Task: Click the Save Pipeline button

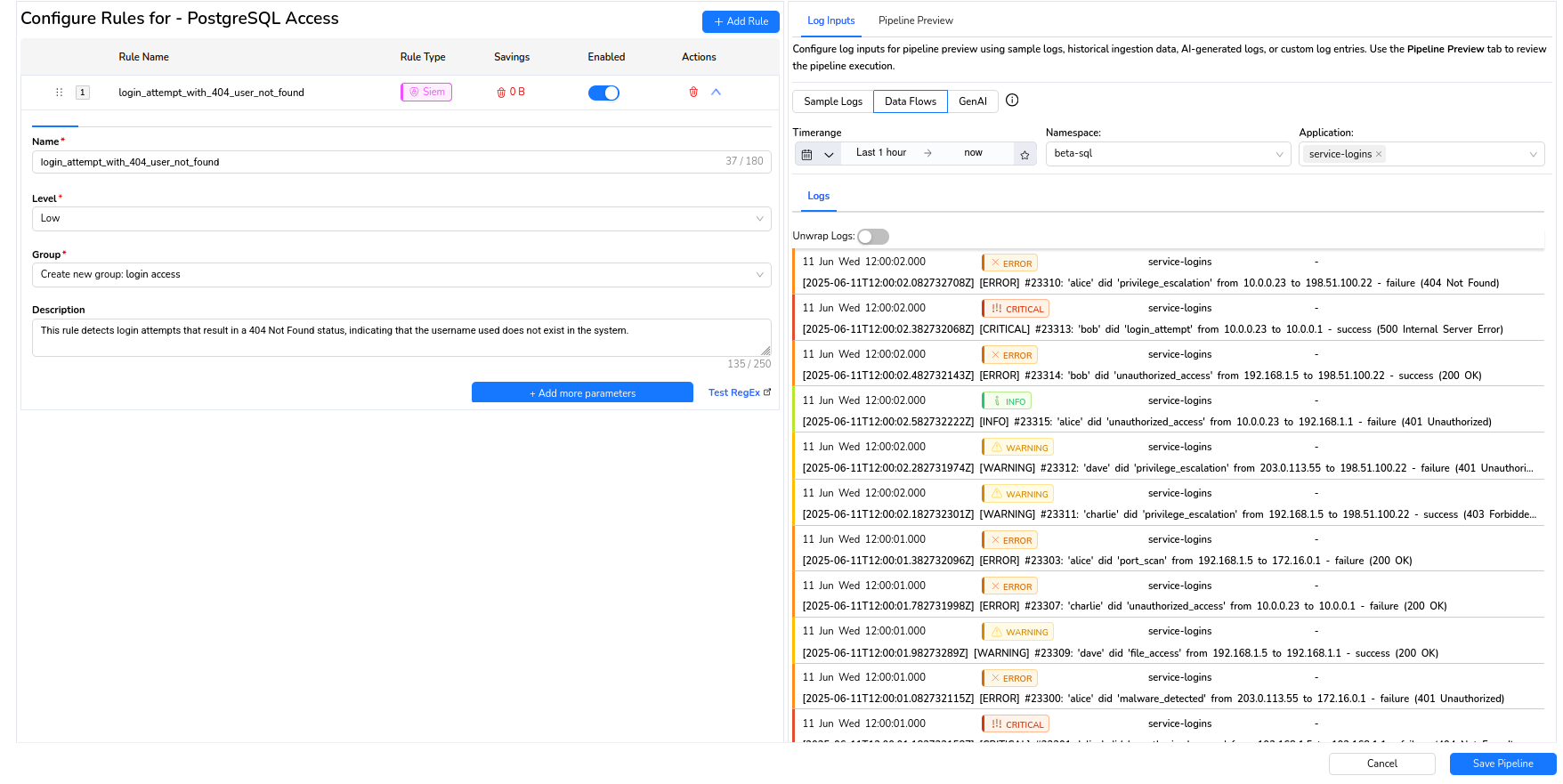Action: click(x=1502, y=764)
